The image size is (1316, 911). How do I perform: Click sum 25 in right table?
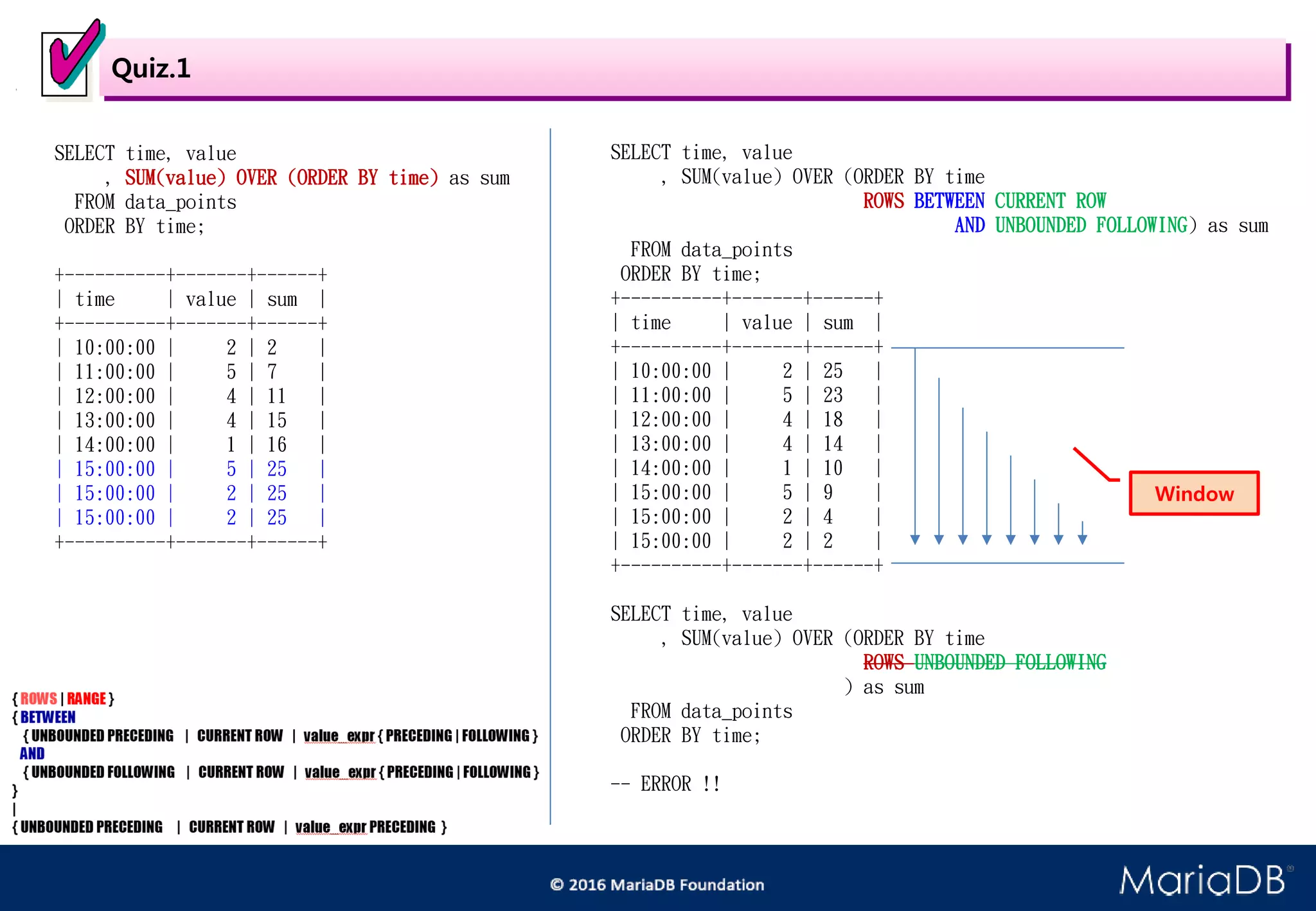point(833,371)
